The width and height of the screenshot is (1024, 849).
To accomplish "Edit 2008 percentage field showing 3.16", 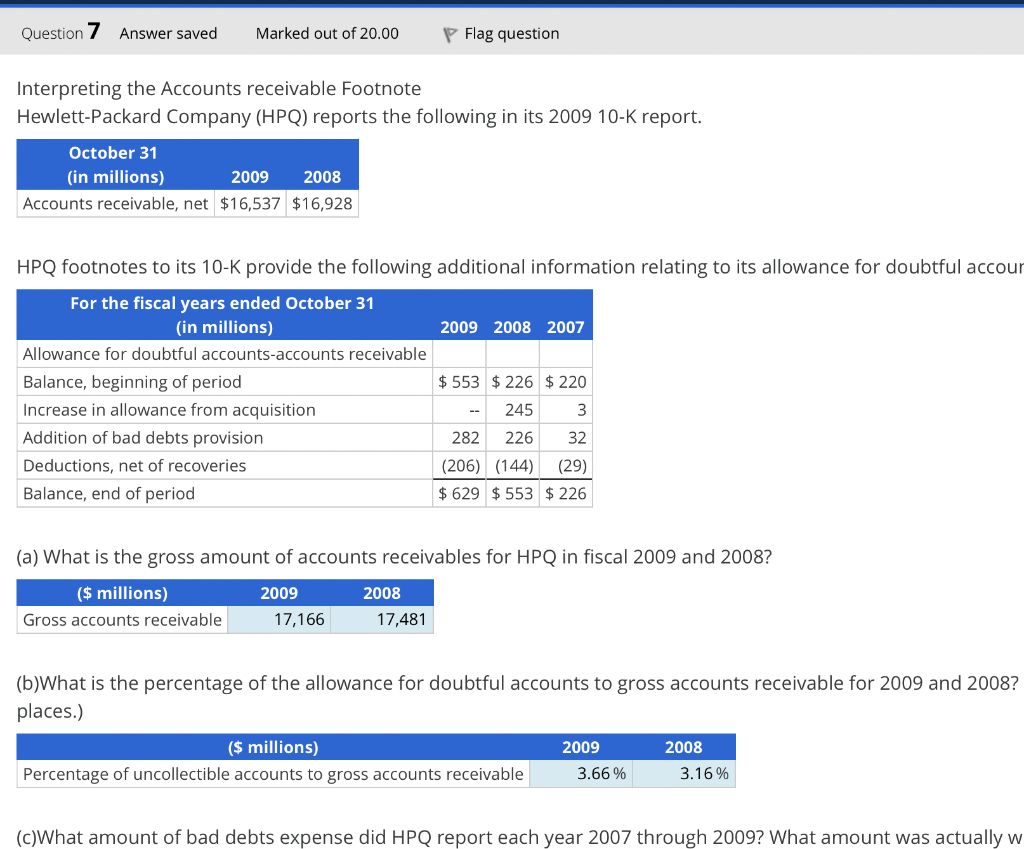I will click(x=684, y=774).
